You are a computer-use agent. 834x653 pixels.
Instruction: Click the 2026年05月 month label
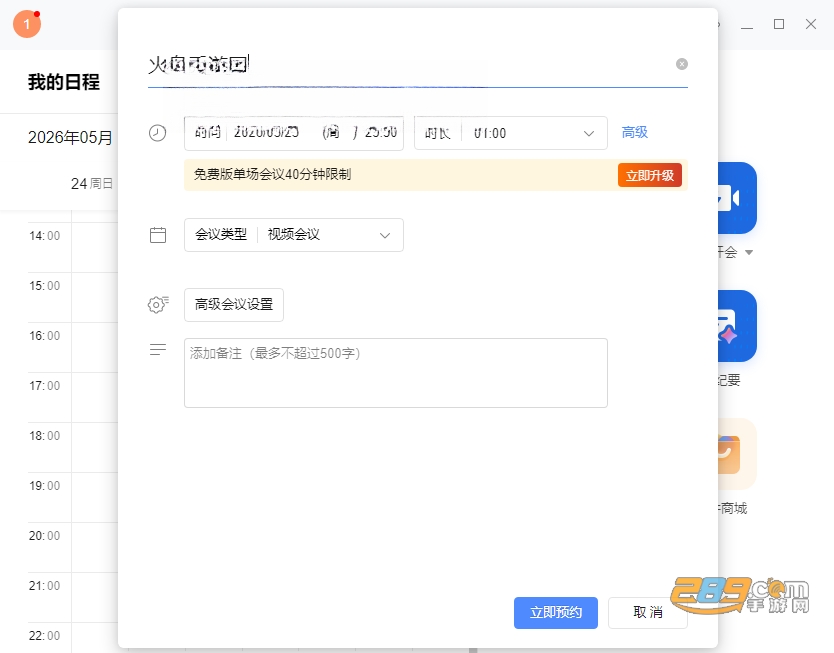point(70,138)
